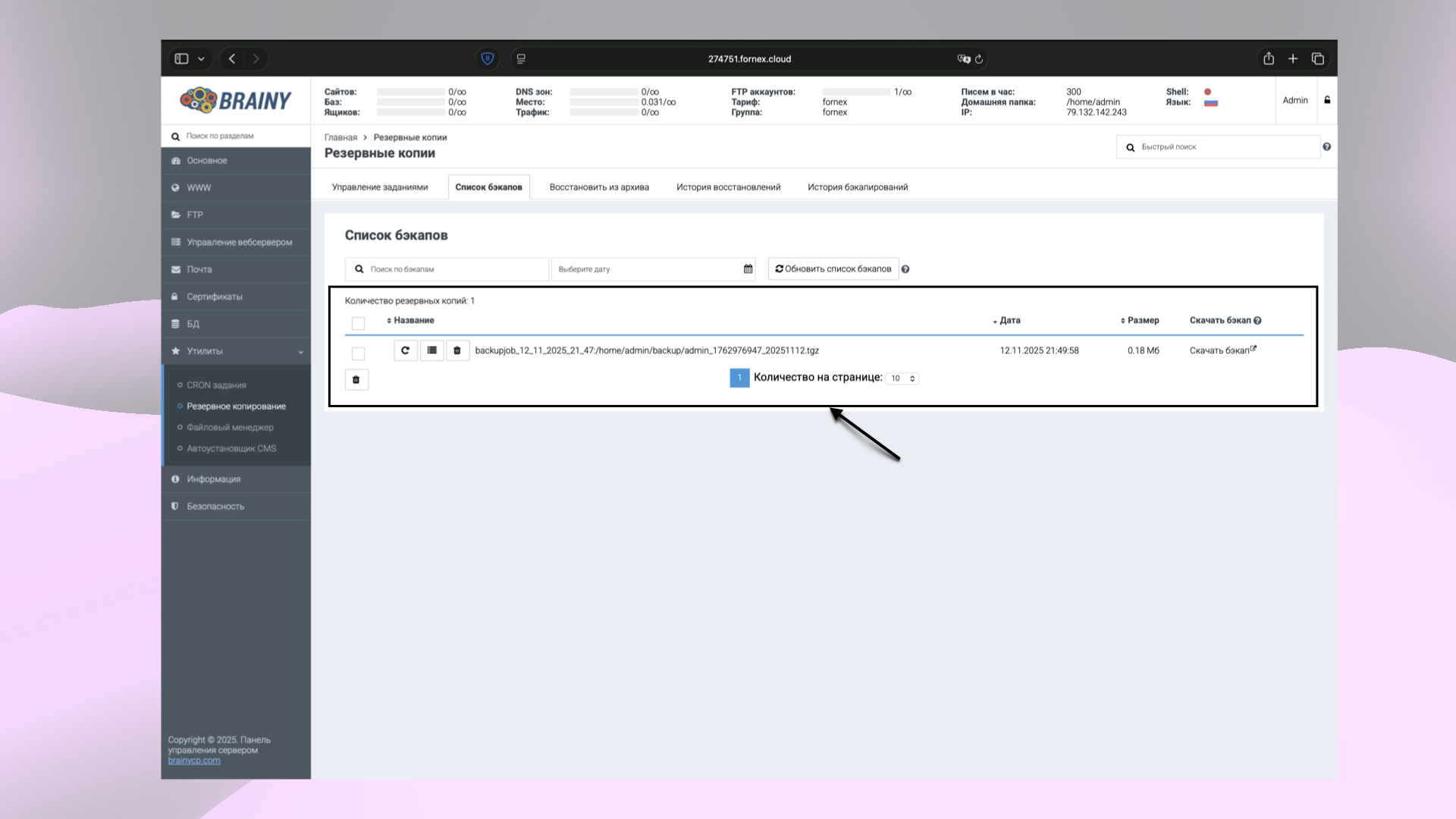The width and height of the screenshot is (1456, 819).
Task: Click the lock logout icon near Admin
Action: [1327, 100]
